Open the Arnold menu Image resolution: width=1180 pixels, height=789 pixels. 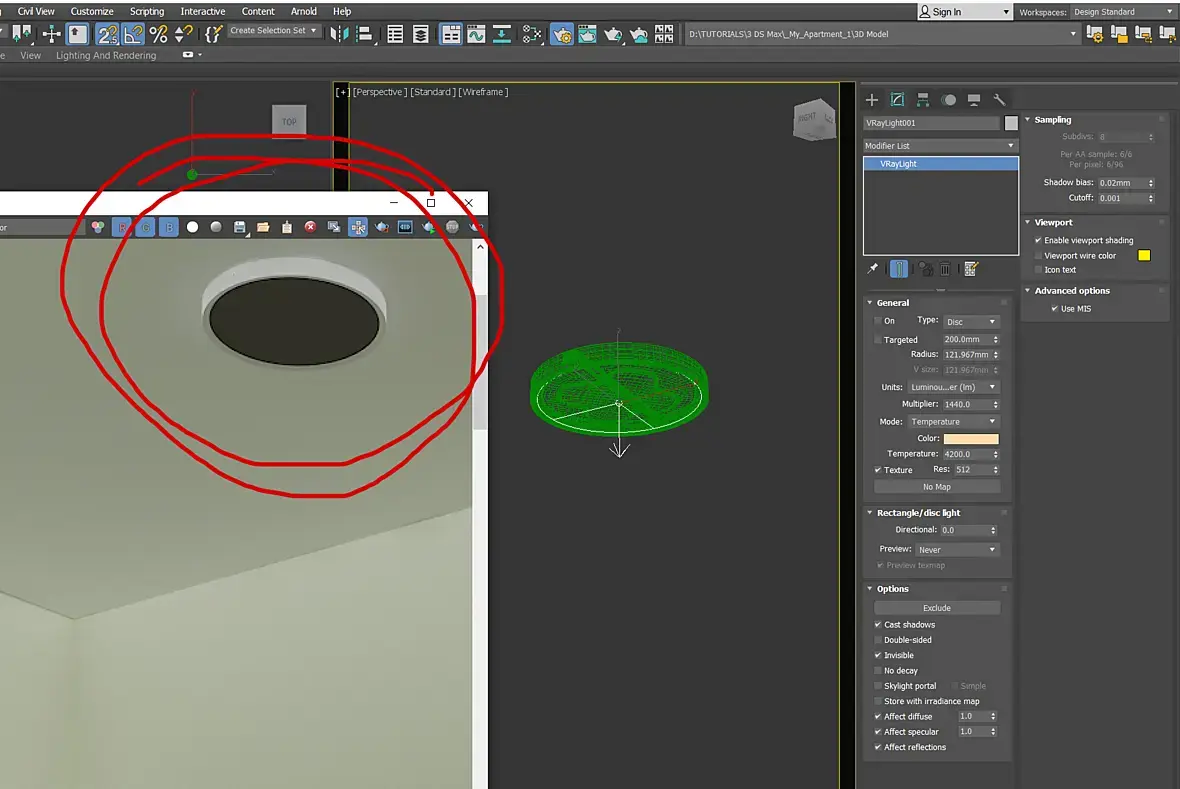(304, 11)
